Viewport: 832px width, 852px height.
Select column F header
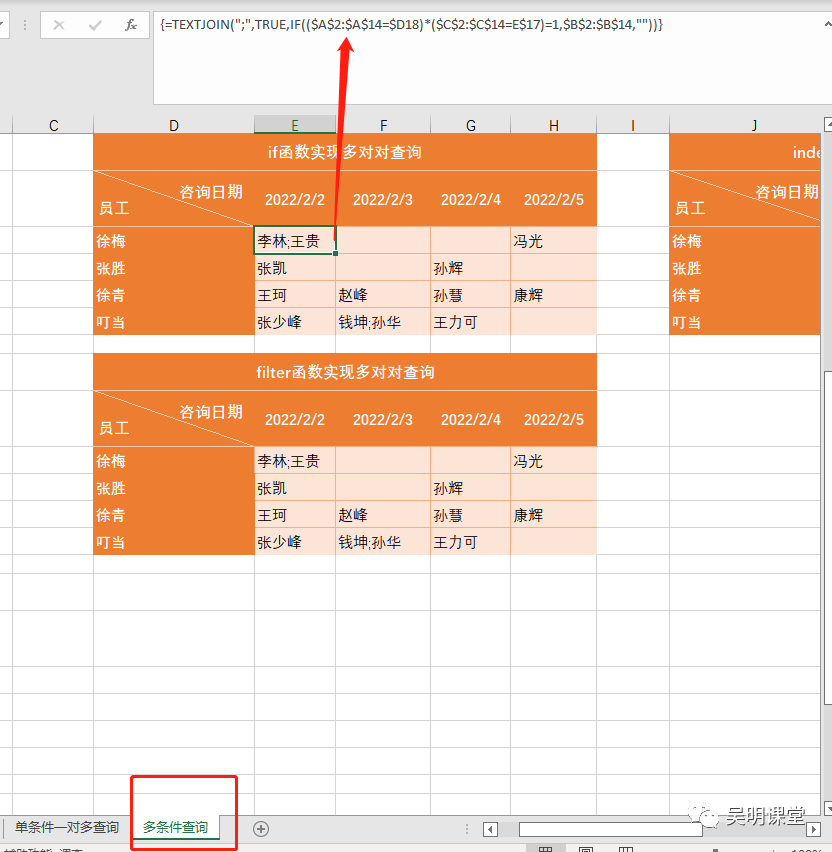tap(383, 126)
